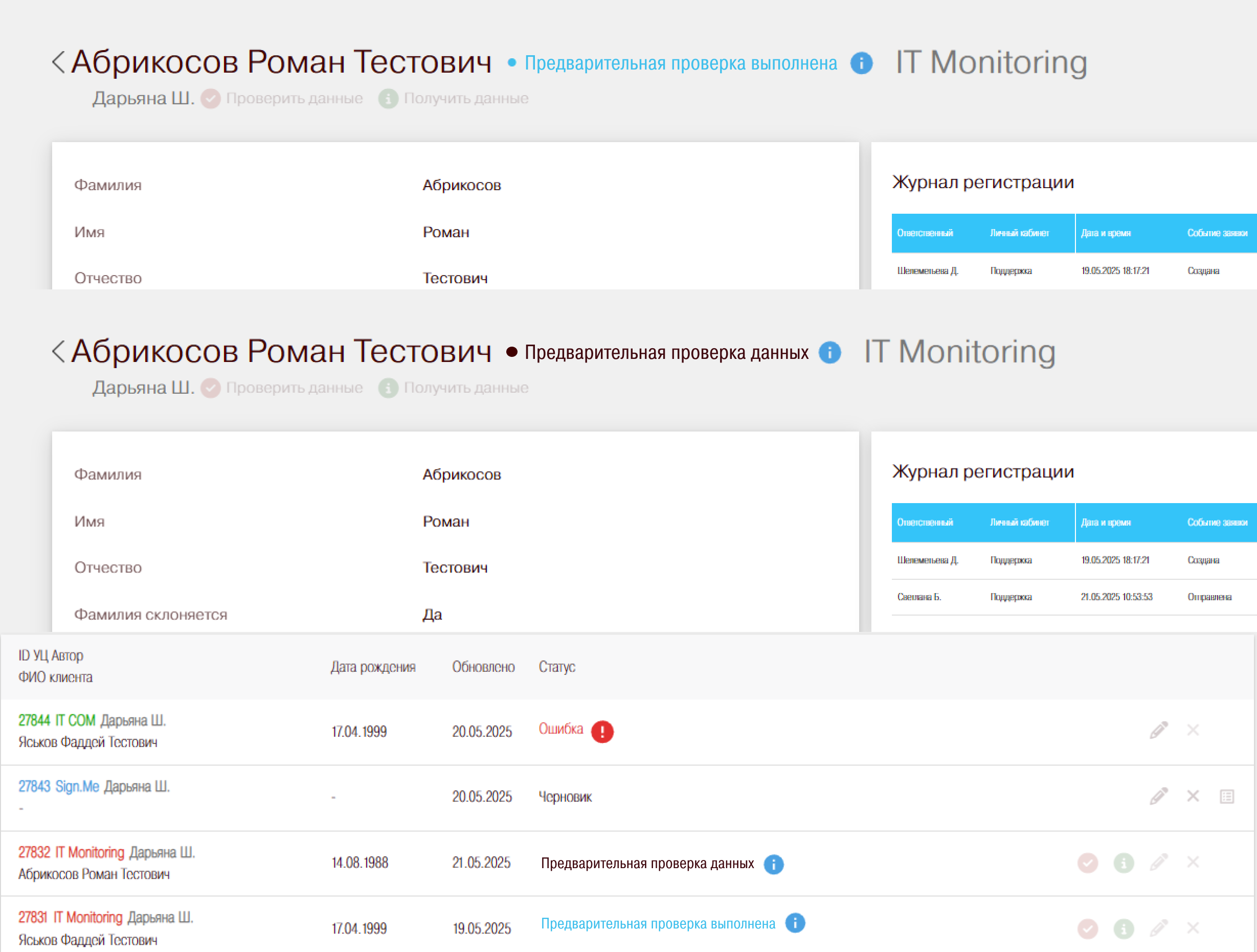This screenshot has height=952, width=1257.
Task: Click green info icon in row 27831
Action: point(1123,928)
